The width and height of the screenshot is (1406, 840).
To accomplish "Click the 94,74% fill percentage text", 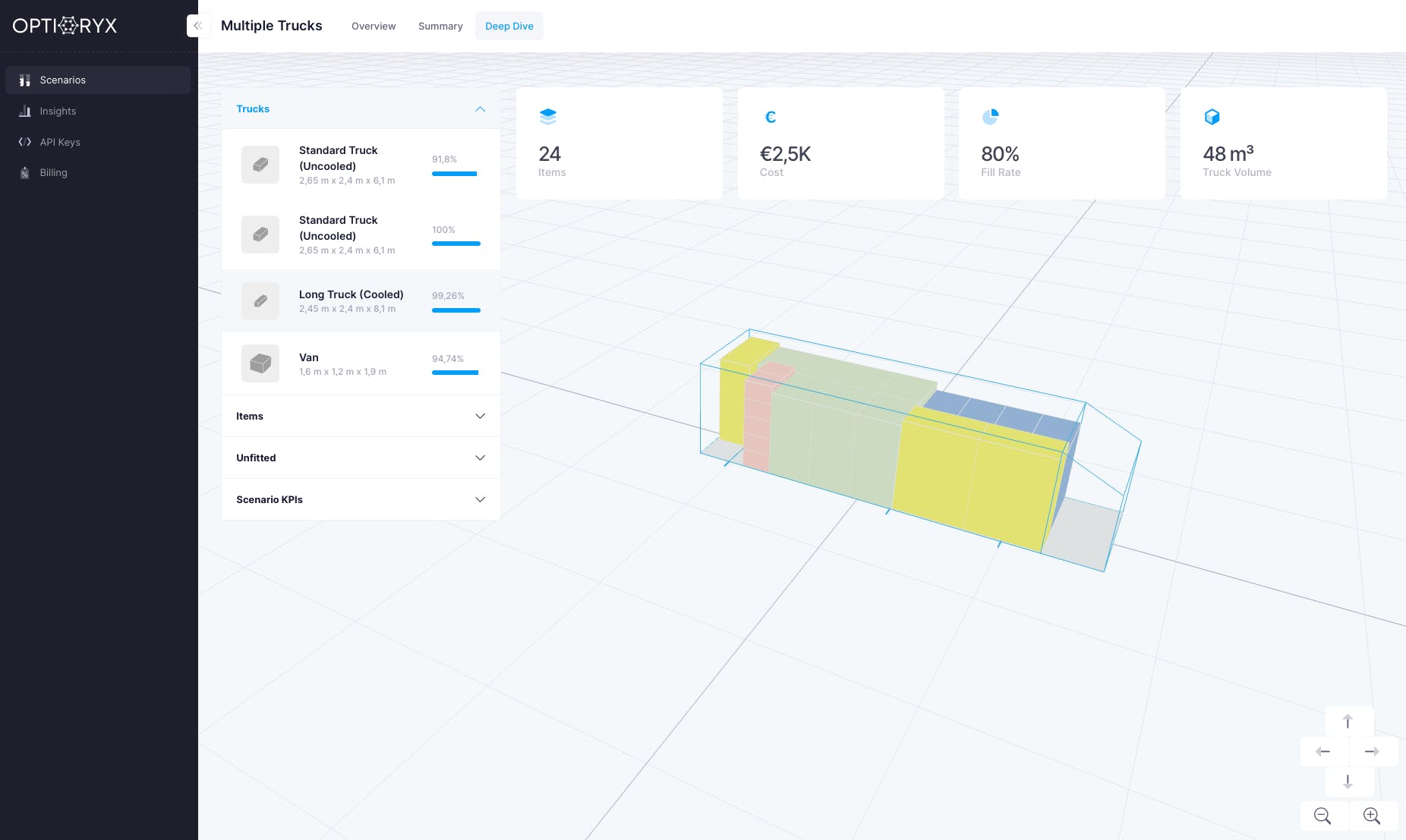I will click(x=448, y=359).
